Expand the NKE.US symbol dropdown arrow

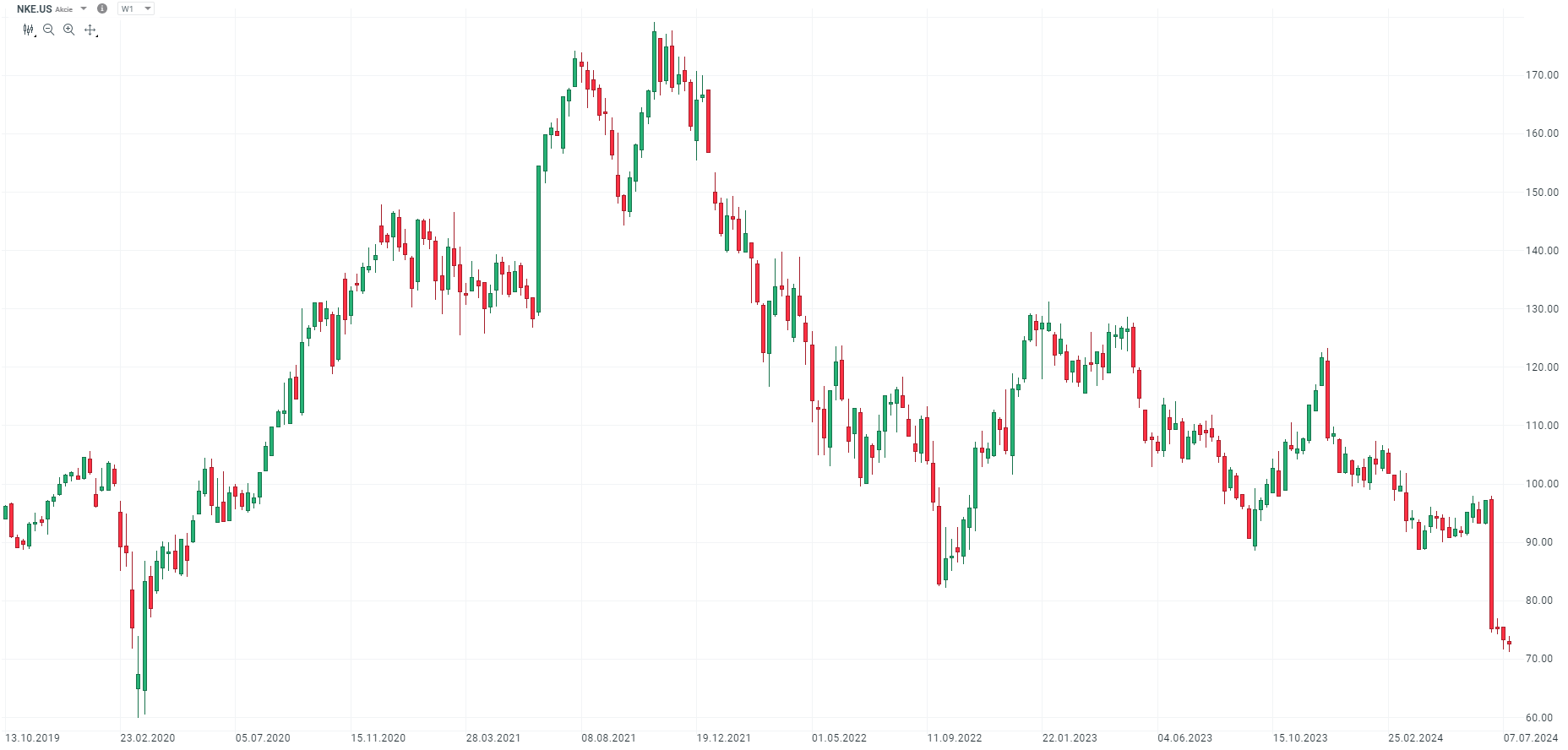point(84,8)
